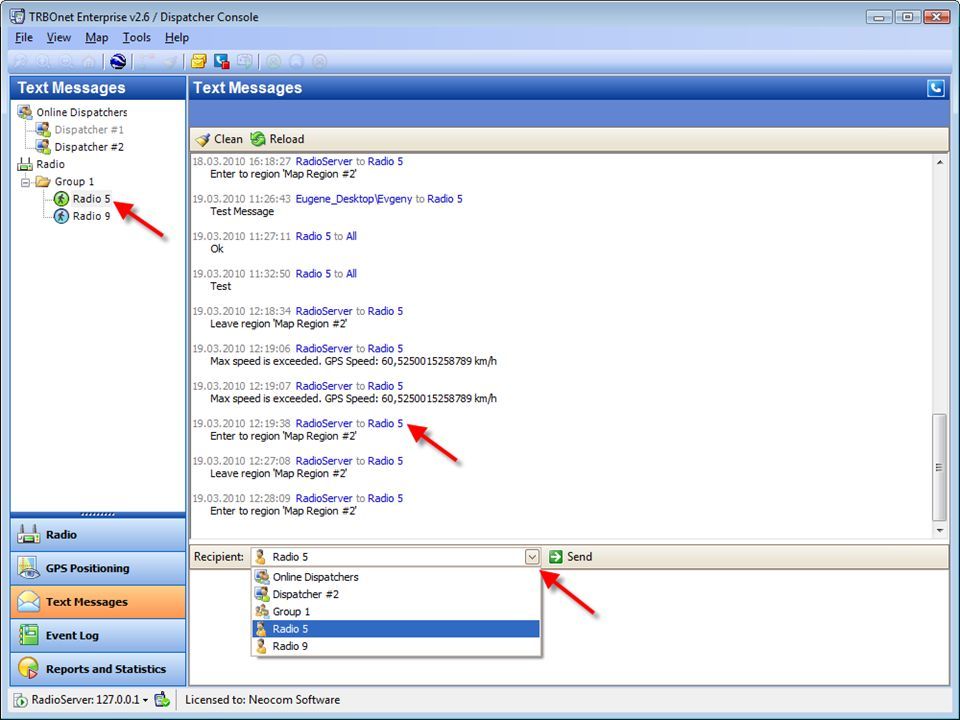Image resolution: width=960 pixels, height=720 pixels.
Task: Click the Send button
Action: click(x=571, y=557)
